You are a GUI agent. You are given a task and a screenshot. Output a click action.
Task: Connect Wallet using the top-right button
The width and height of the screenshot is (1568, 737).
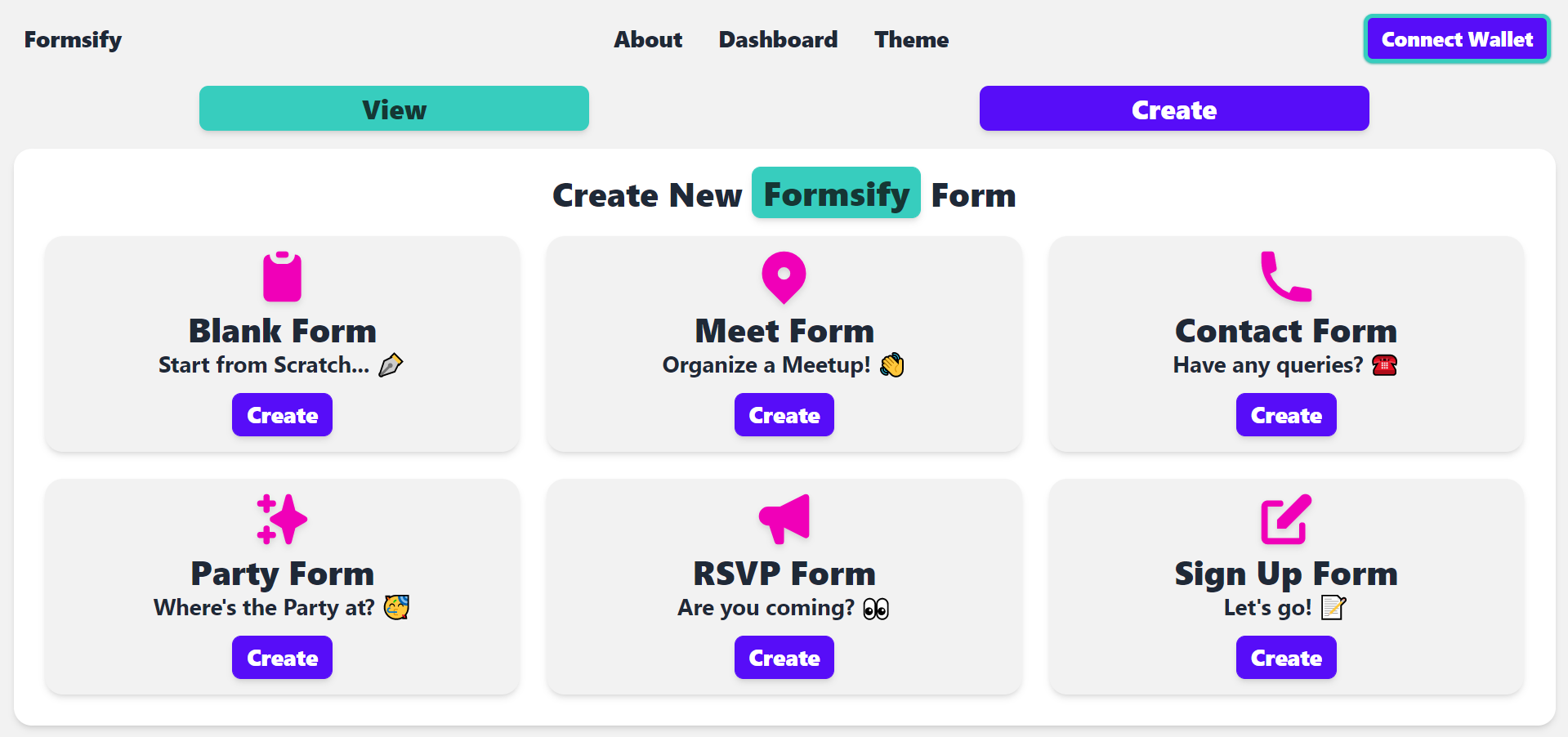pyautogui.click(x=1457, y=39)
